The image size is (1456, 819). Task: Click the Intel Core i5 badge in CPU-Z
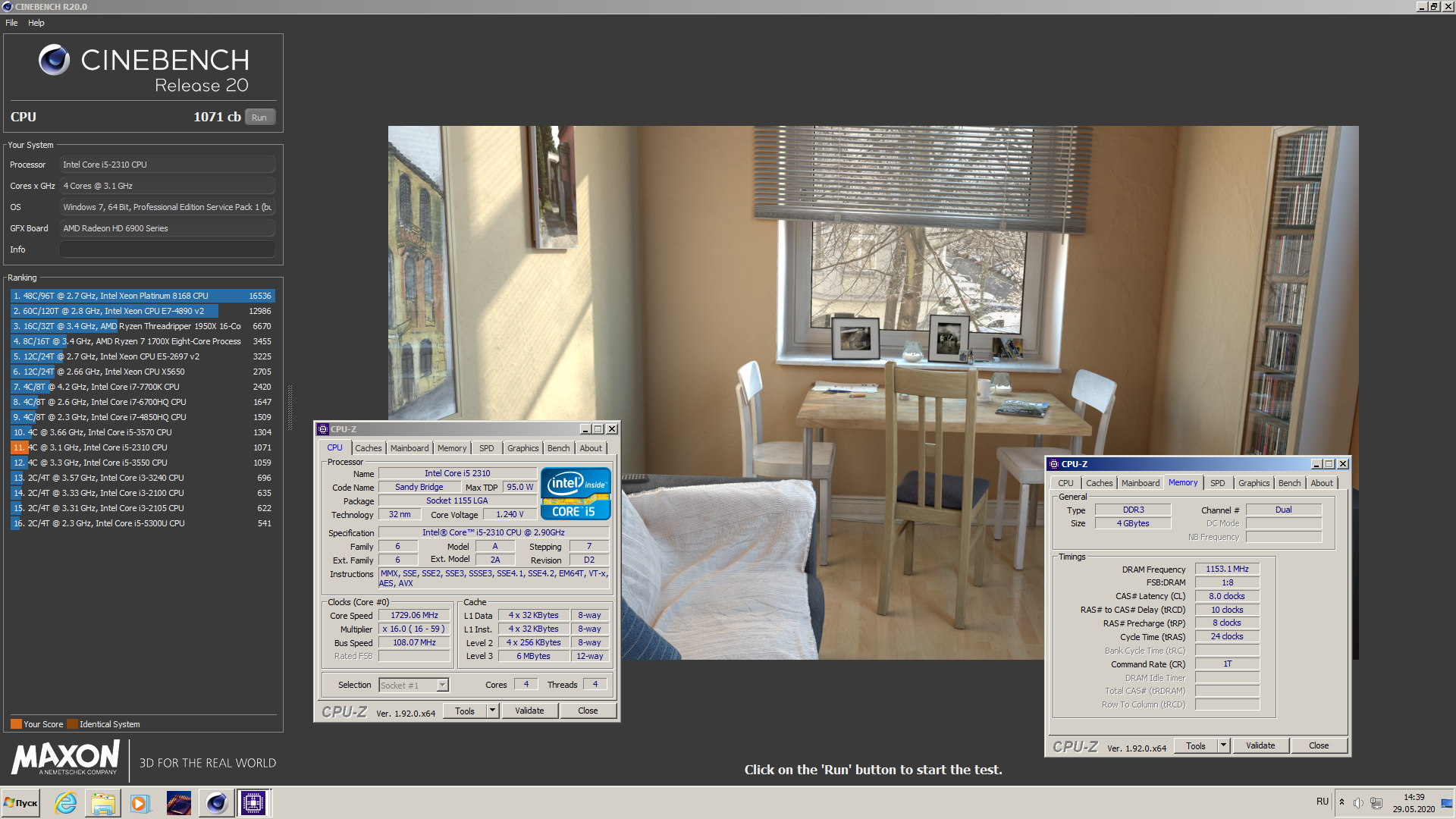(x=576, y=494)
